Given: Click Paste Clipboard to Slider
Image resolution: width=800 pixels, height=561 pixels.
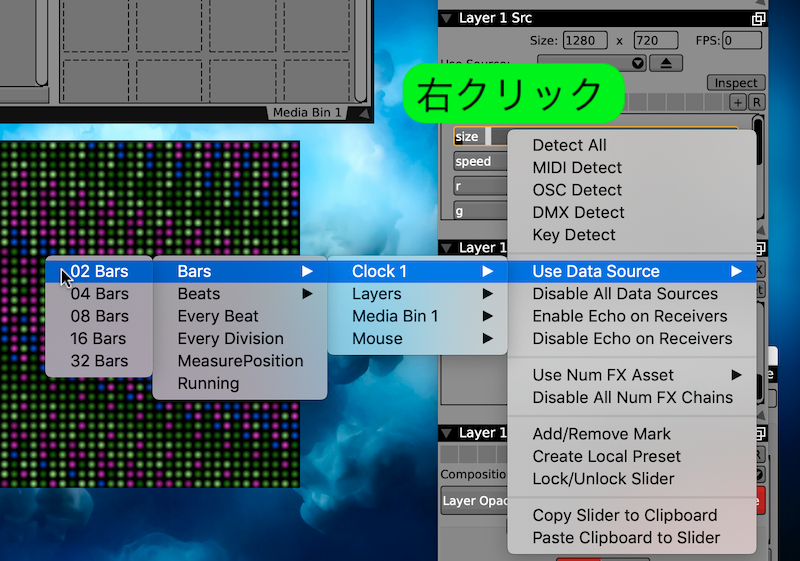Looking at the screenshot, I should pos(632,538).
